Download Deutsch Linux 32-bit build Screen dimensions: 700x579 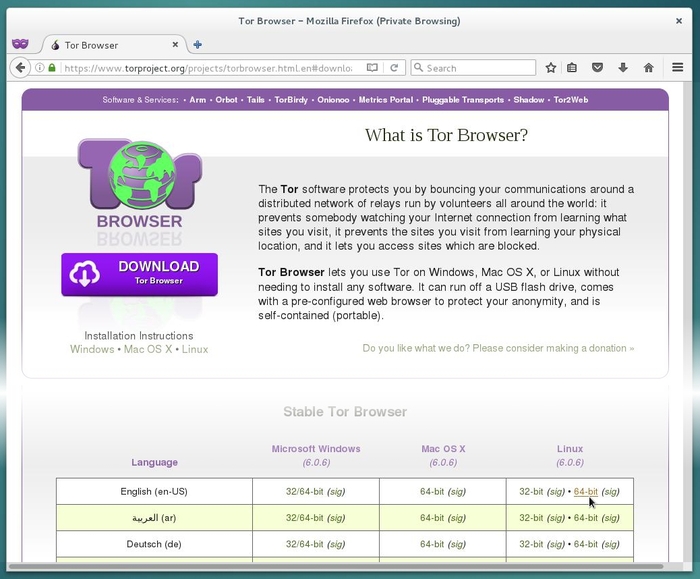pyautogui.click(x=531, y=544)
